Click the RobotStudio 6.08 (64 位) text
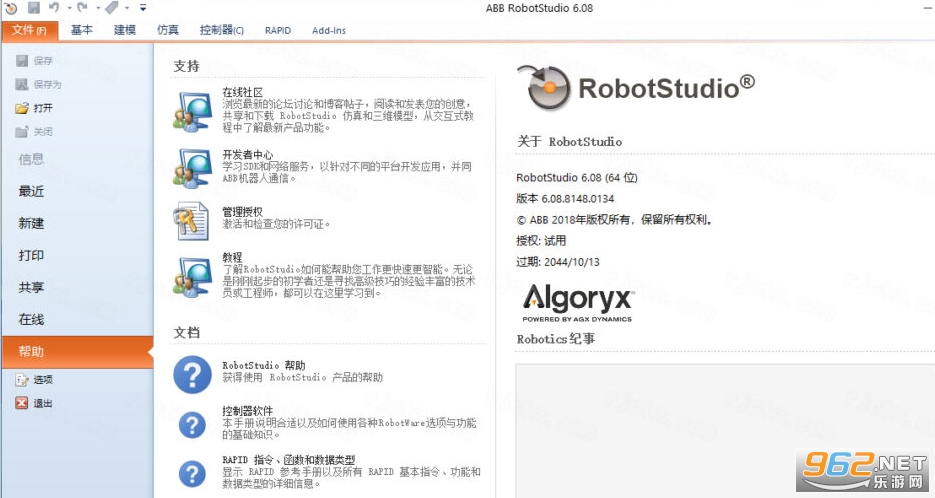The width and height of the screenshot is (935, 498). pyautogui.click(x=577, y=178)
